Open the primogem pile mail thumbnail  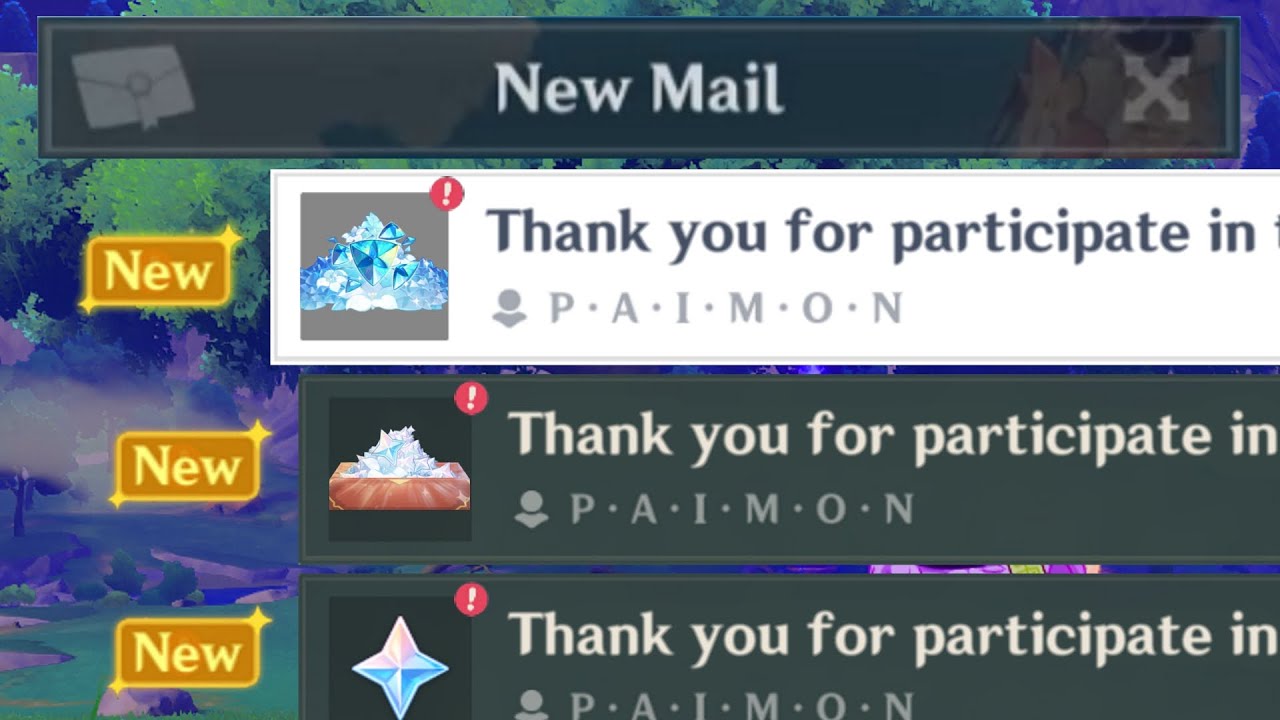374,266
